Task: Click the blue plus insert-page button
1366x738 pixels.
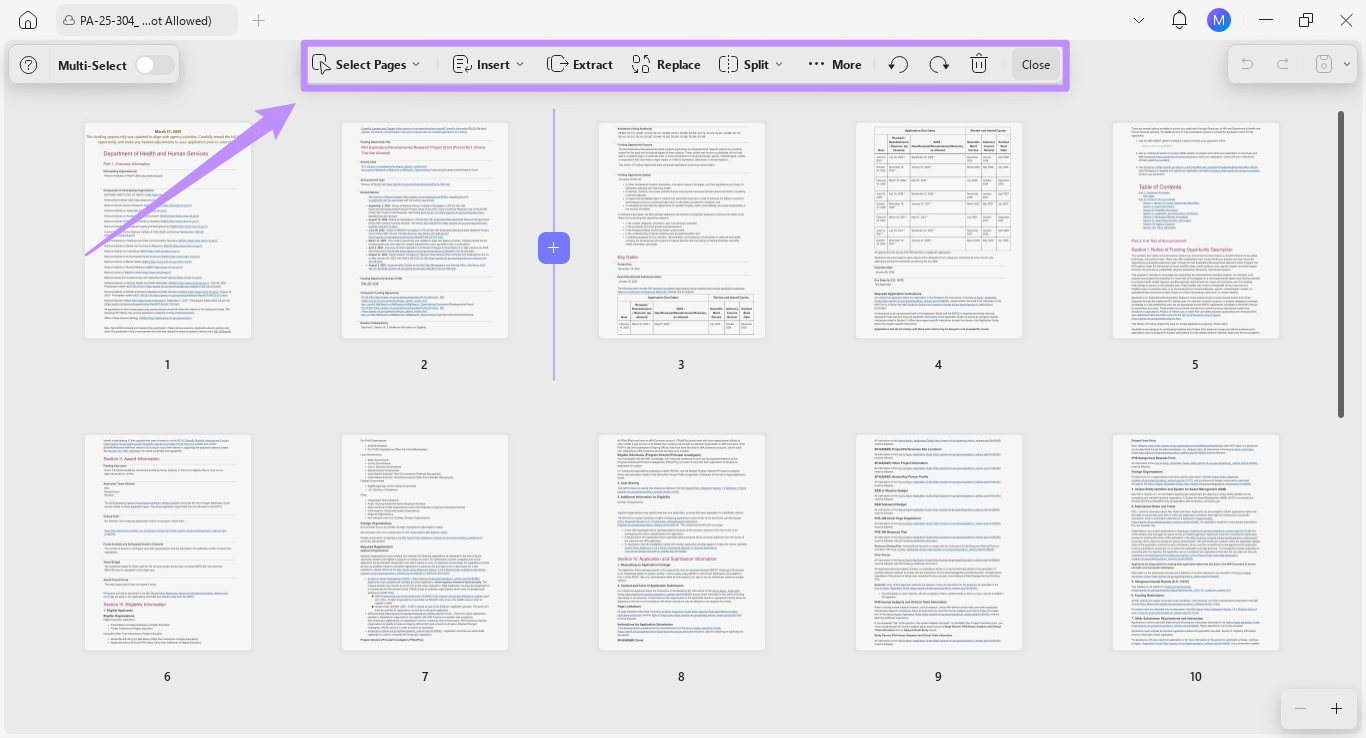Action: (554, 247)
